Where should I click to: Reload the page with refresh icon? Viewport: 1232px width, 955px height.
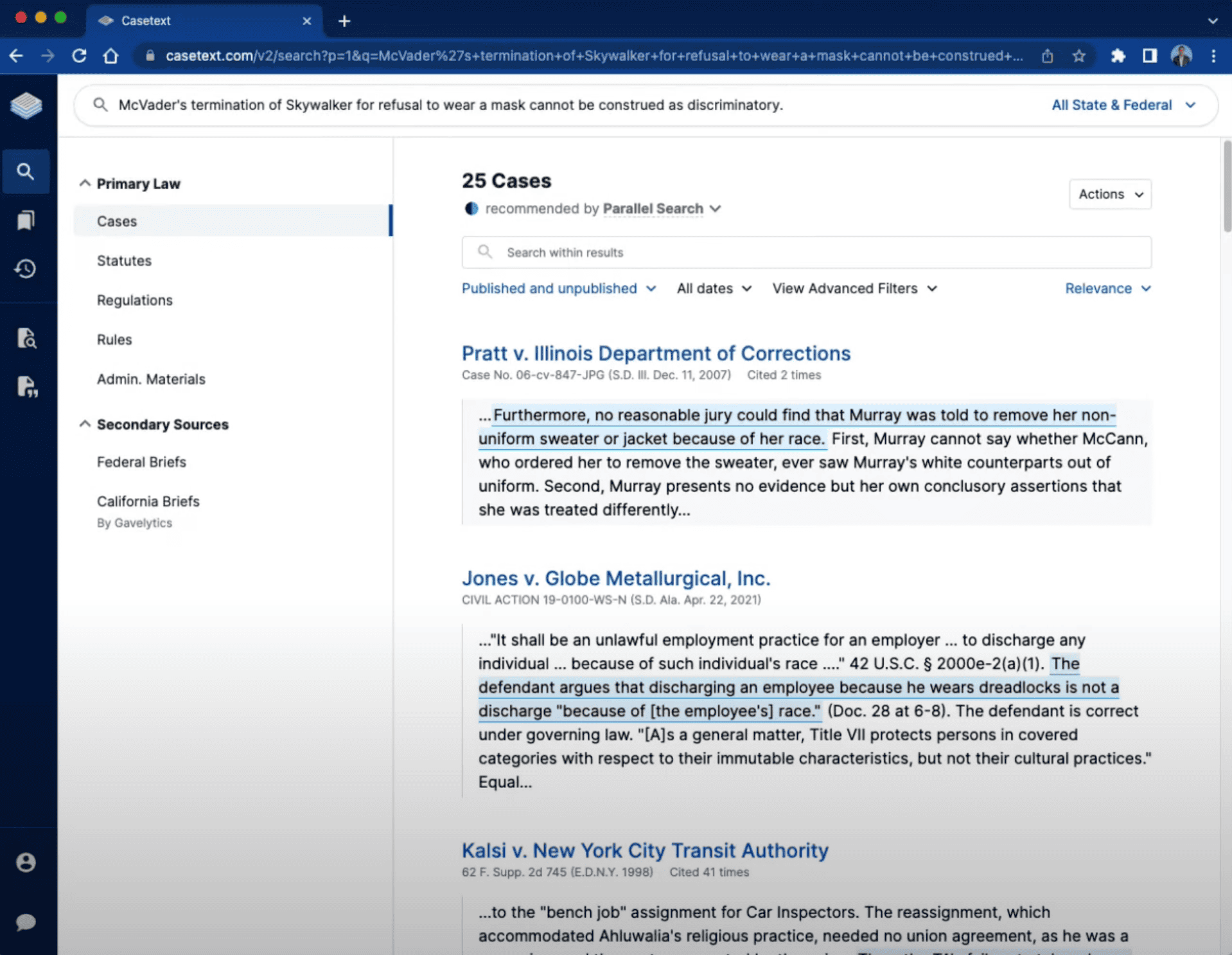[79, 56]
